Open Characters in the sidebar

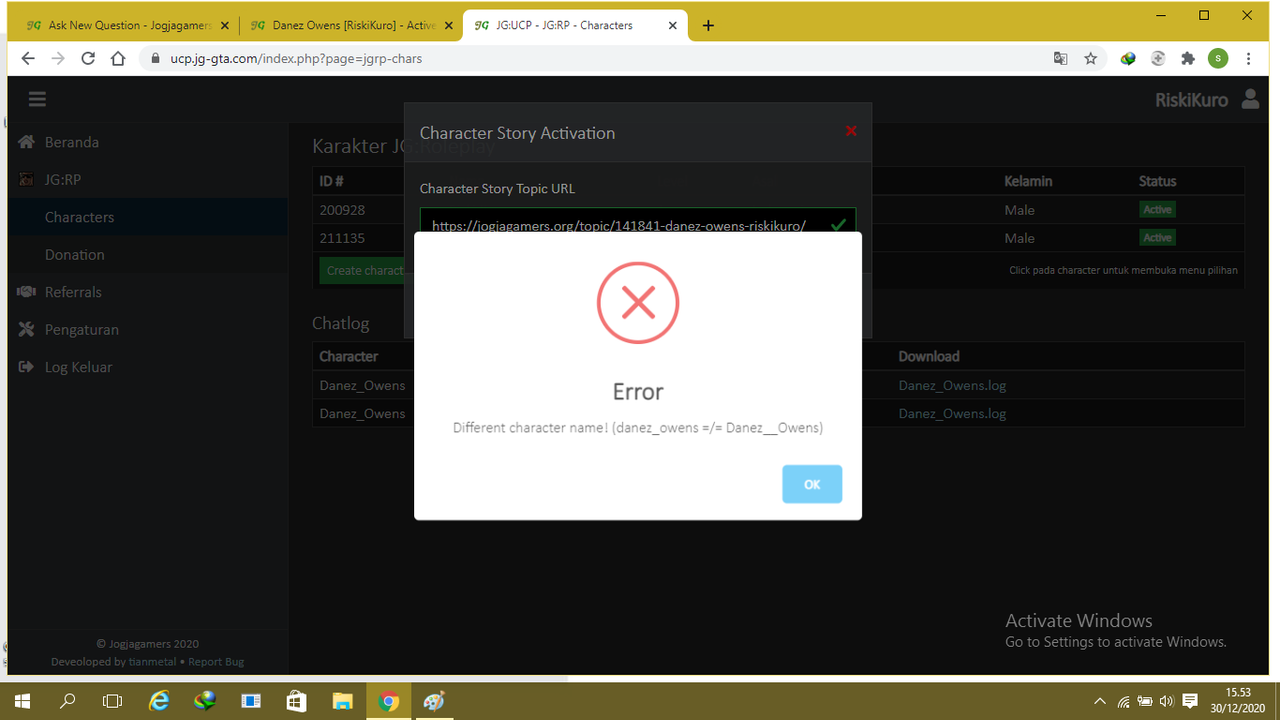[x=79, y=217]
